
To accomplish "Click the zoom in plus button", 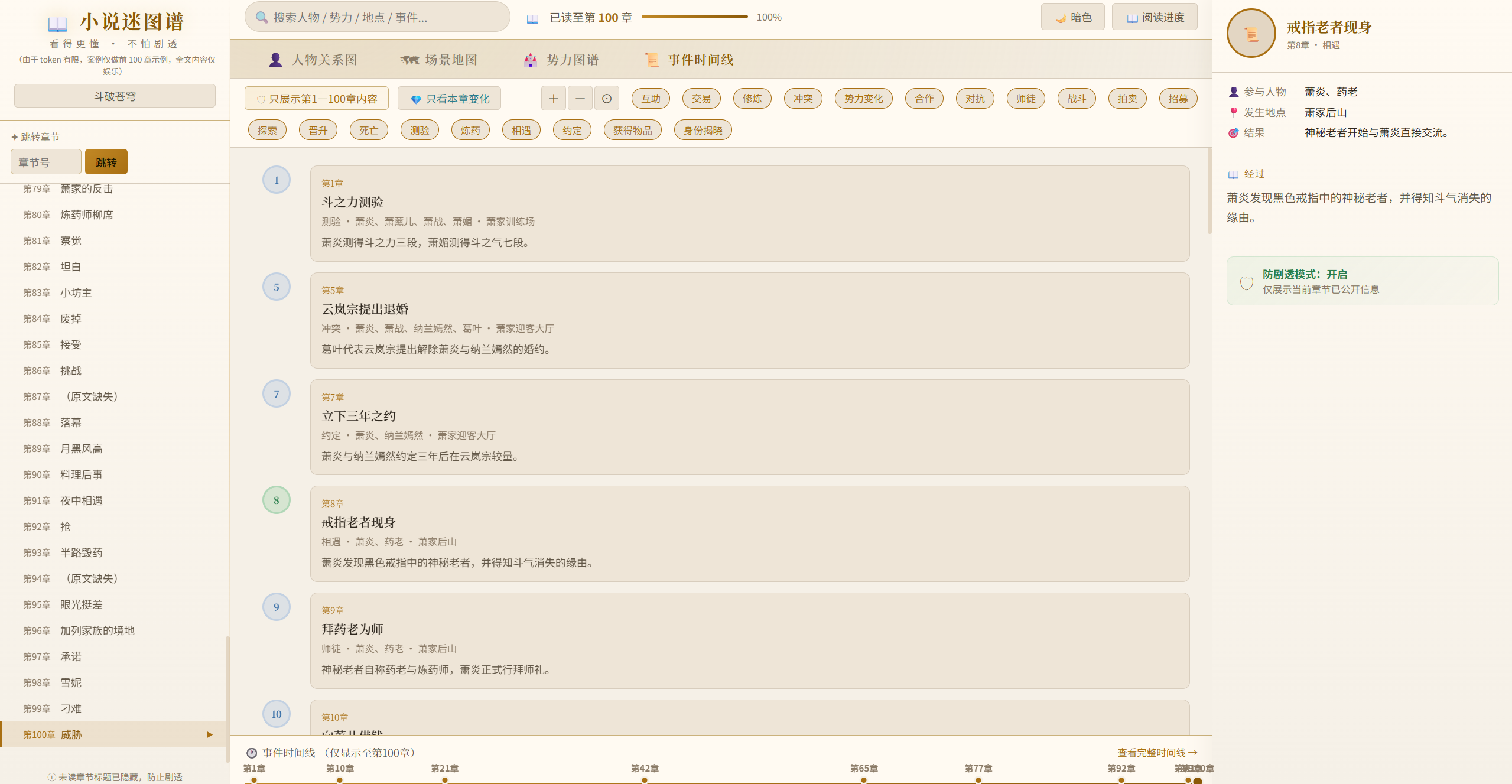I will pos(553,99).
